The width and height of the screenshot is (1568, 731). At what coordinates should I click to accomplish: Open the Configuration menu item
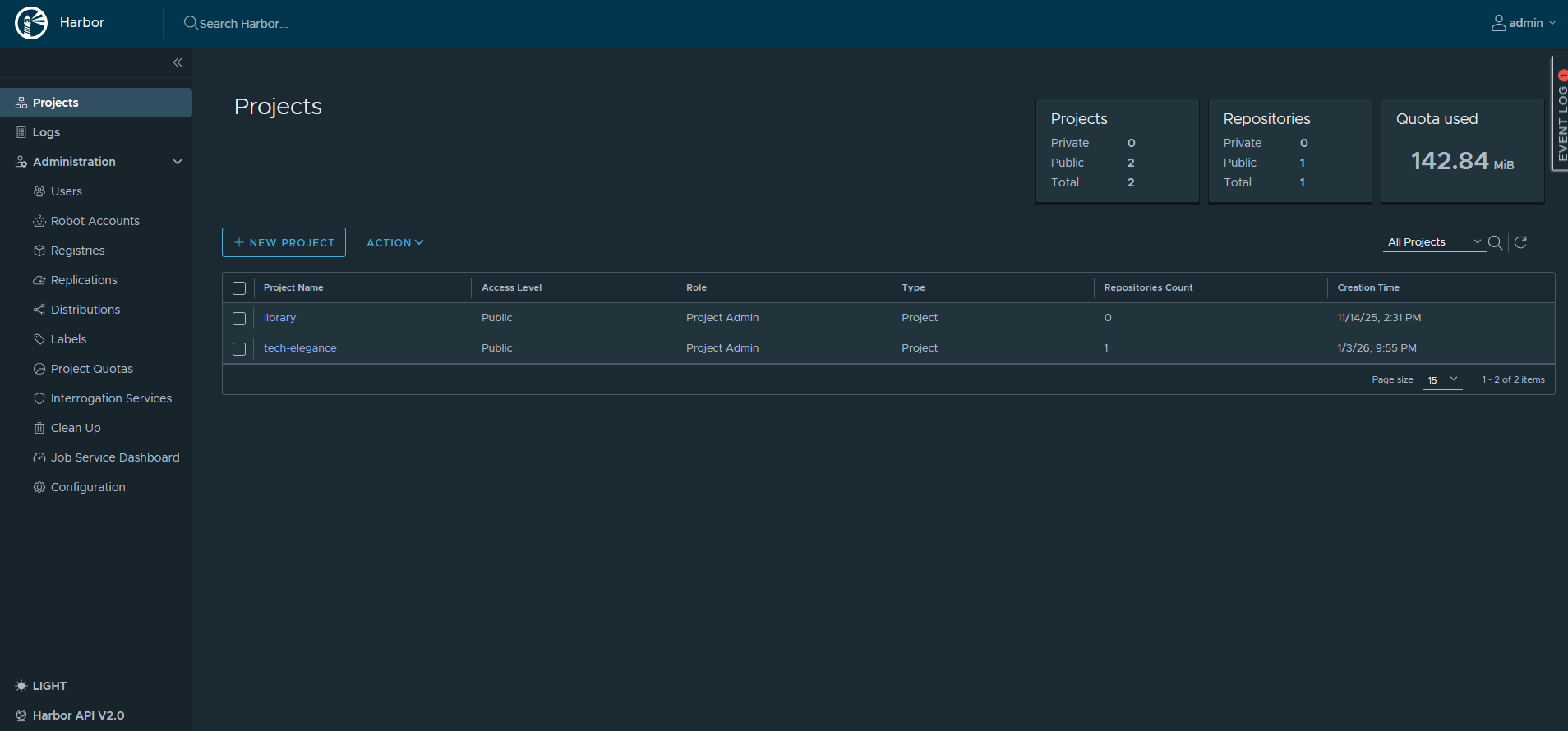[x=88, y=487]
